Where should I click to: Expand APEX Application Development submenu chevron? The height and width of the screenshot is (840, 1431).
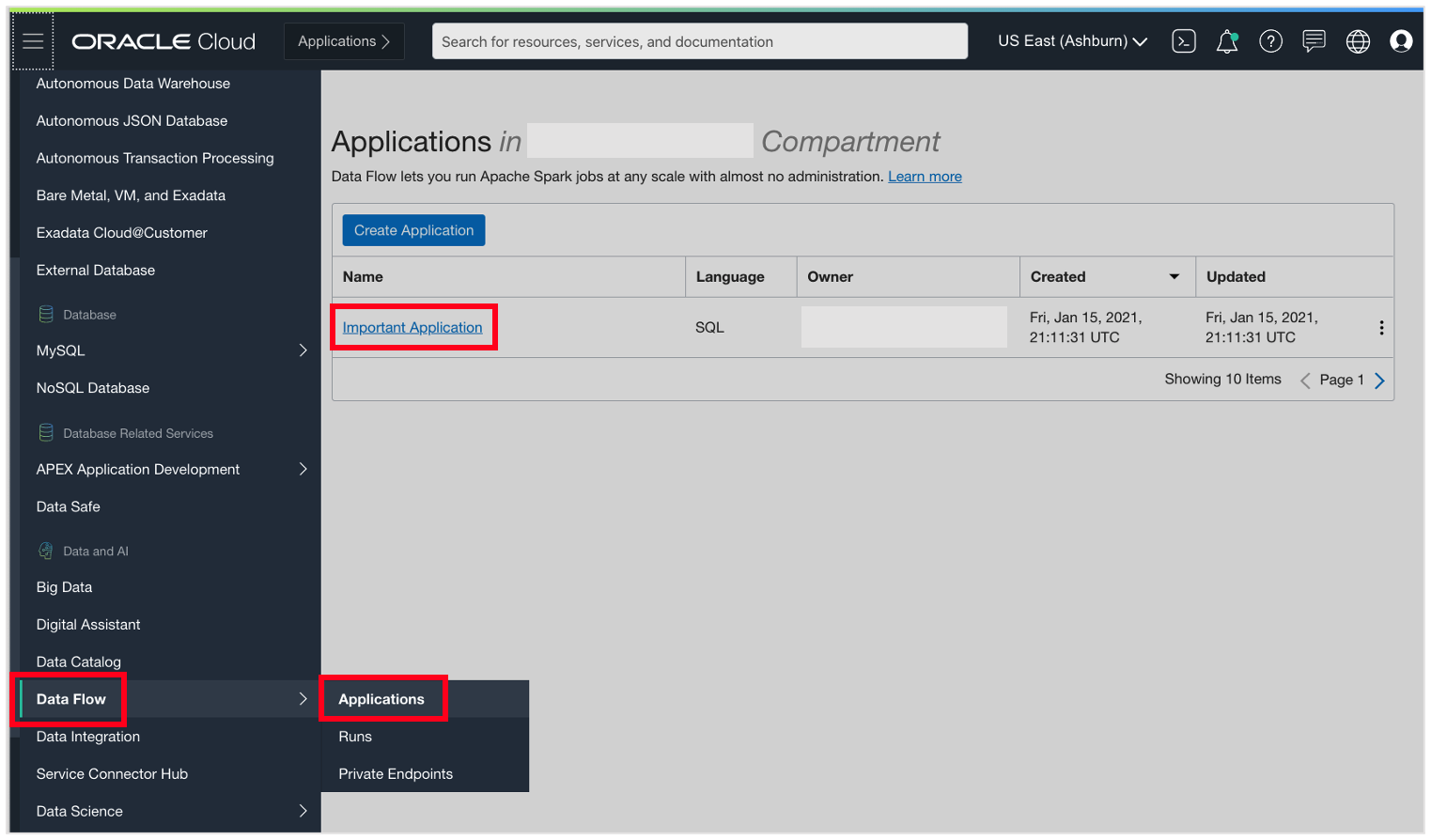[303, 469]
